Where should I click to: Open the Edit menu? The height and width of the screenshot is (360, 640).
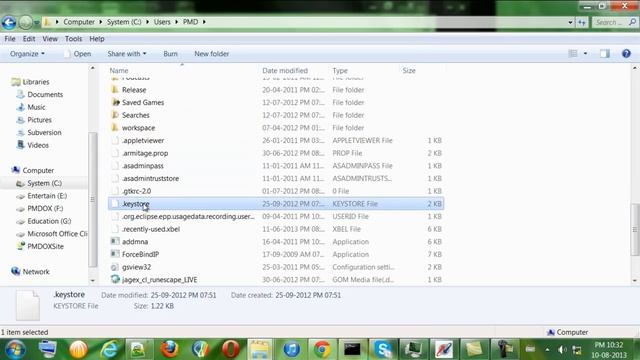point(29,39)
